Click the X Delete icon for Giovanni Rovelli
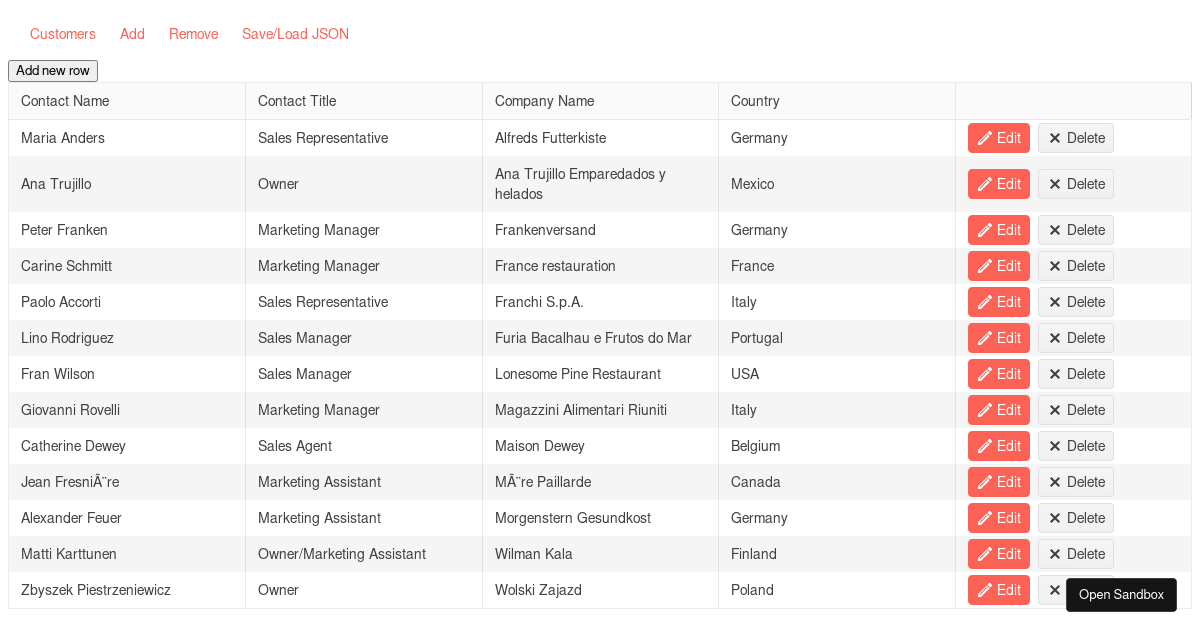The image size is (1200, 630). 1054,410
